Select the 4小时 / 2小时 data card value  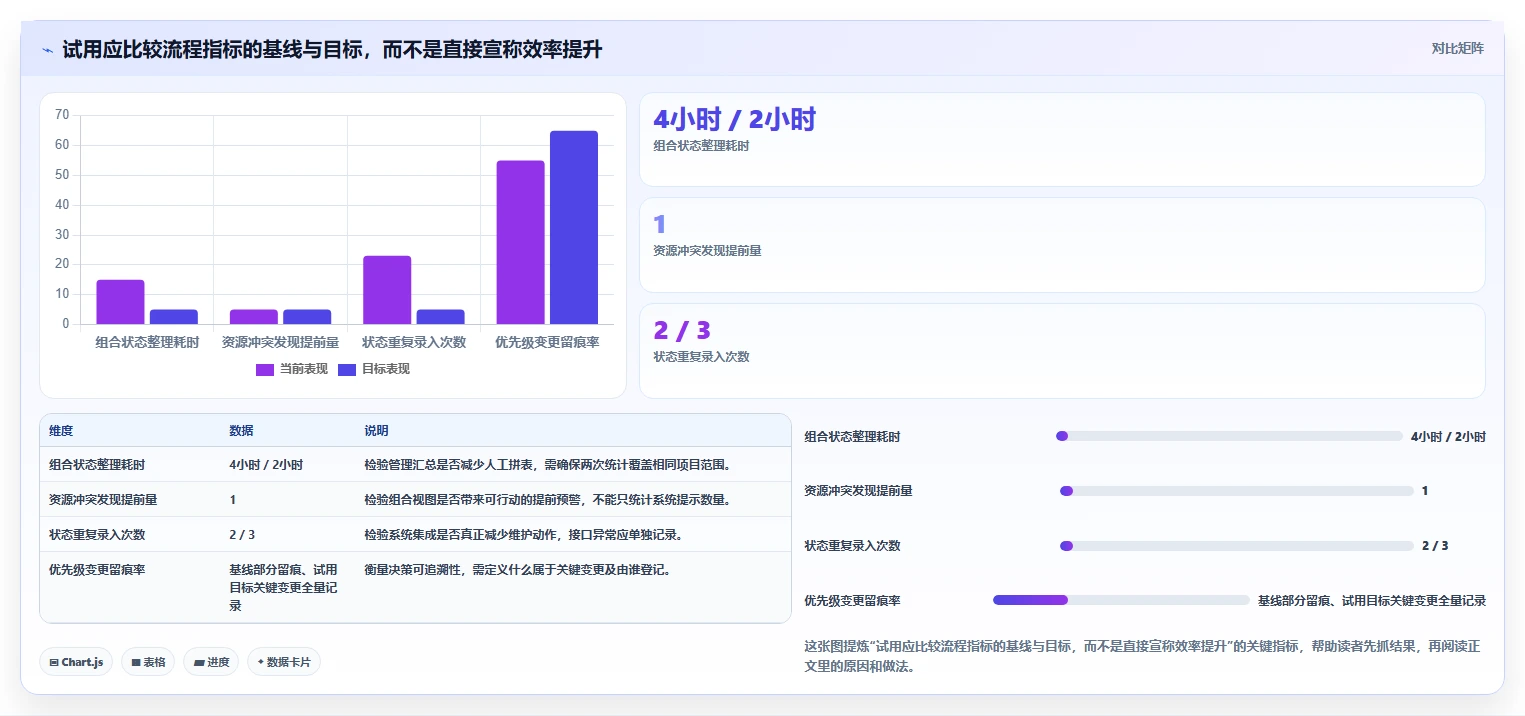tap(734, 119)
